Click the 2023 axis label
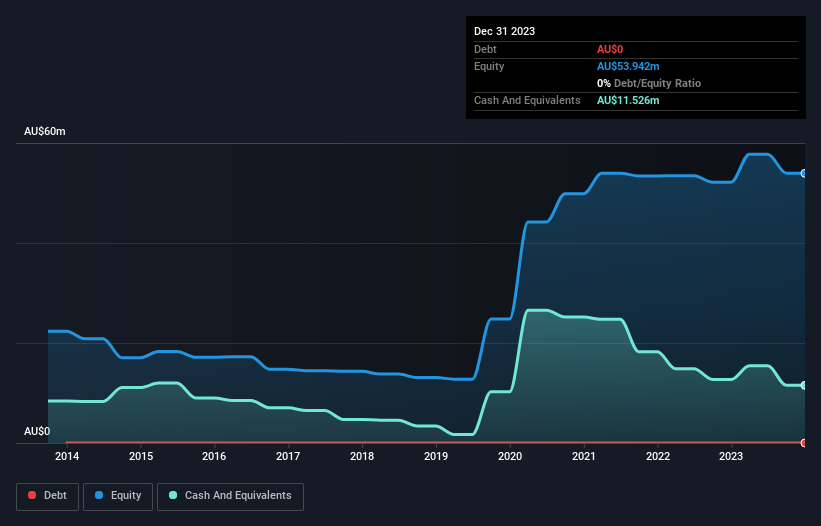This screenshot has height=526, width=821. coord(731,456)
